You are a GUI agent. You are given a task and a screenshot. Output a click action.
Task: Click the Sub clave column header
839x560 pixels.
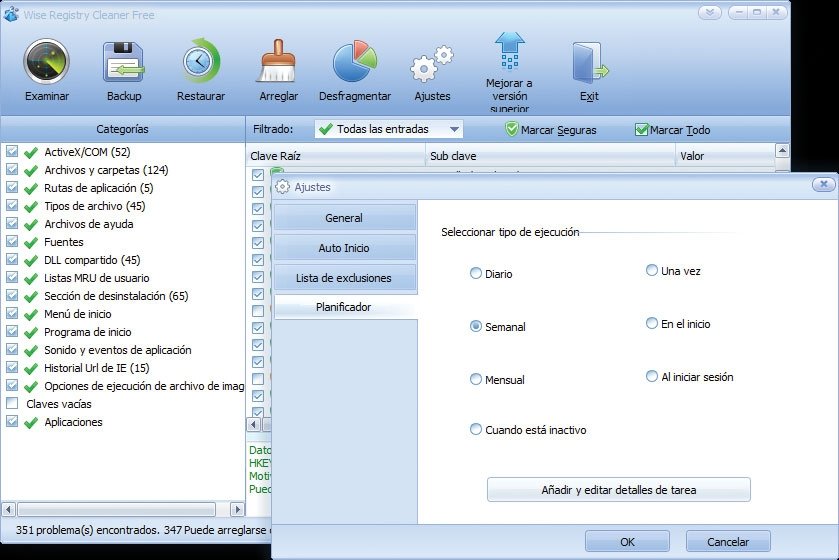tap(551, 156)
